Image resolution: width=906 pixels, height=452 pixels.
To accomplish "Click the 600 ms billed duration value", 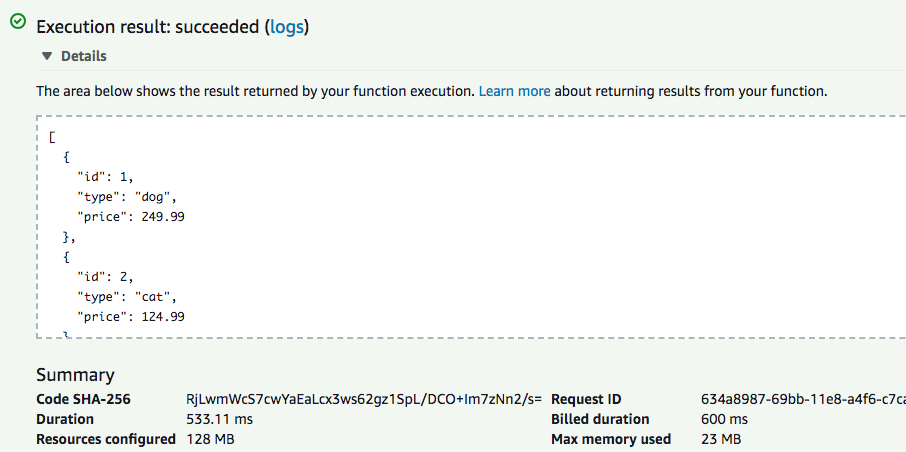I will (x=724, y=419).
